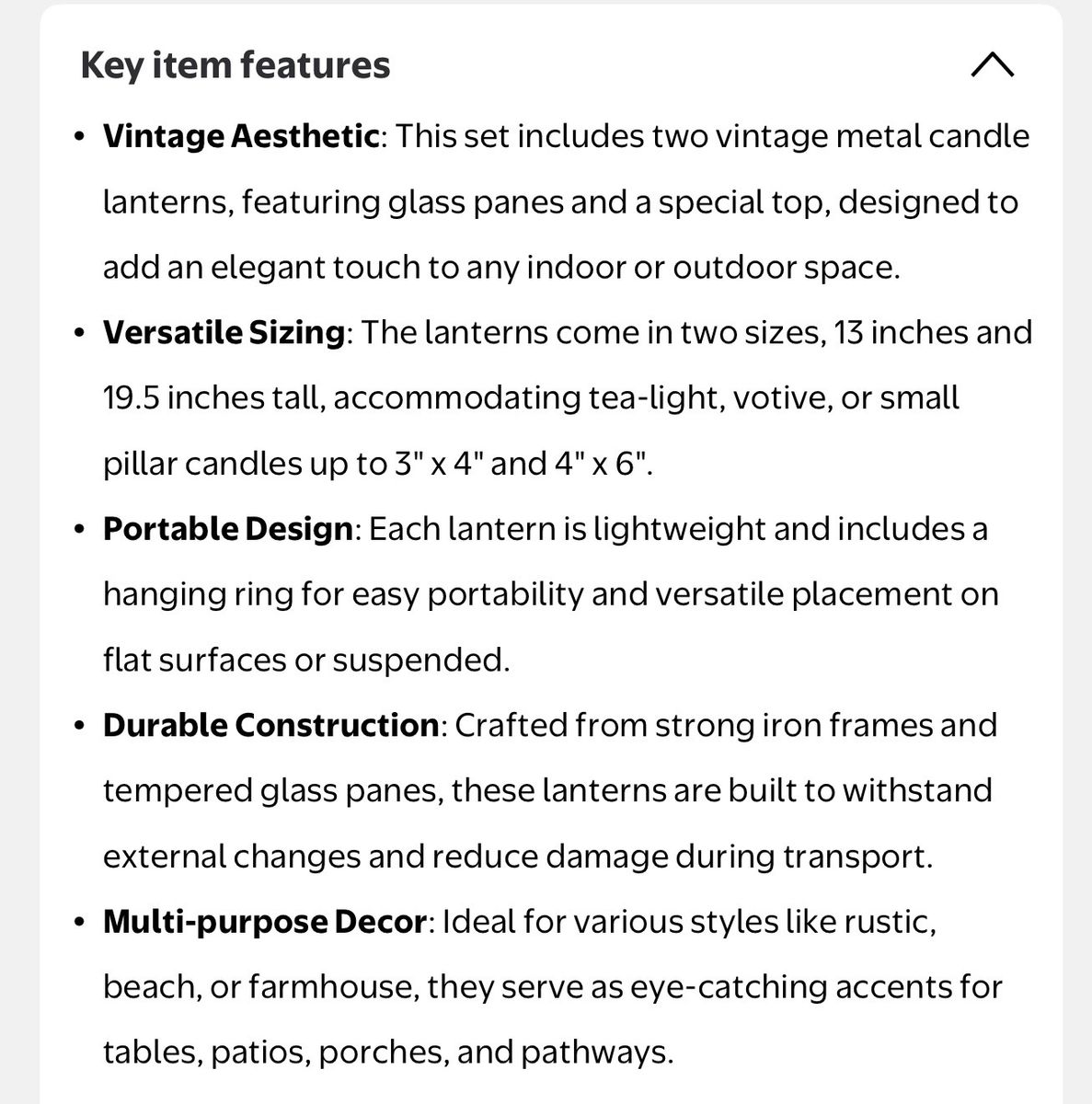The height and width of the screenshot is (1104, 1092).
Task: Click the candle dimensions 3" x 4" text
Action: coord(433,464)
